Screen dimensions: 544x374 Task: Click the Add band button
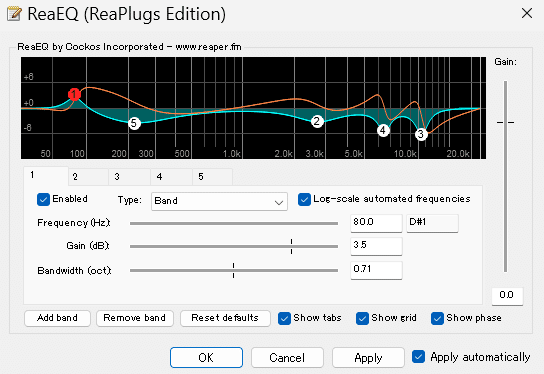[57, 318]
